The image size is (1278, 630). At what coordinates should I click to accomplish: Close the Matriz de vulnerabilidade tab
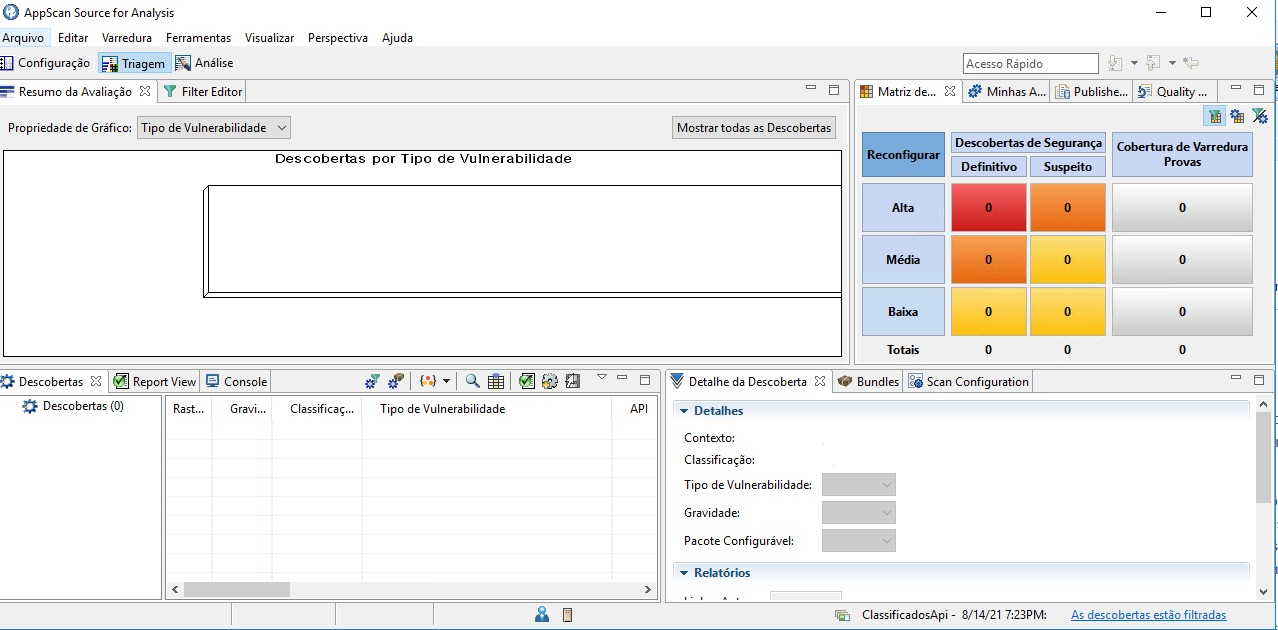pos(950,91)
